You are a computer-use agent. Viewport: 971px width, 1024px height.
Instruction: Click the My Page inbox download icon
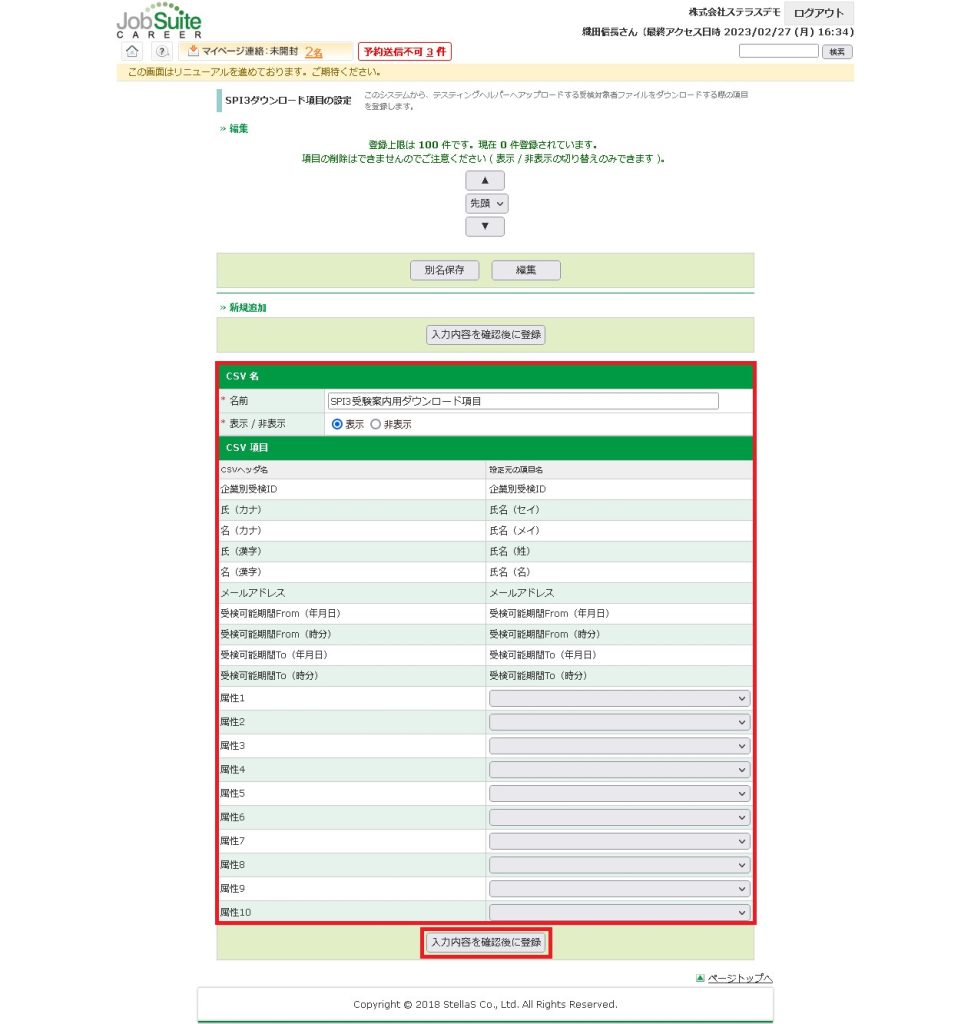click(193, 51)
